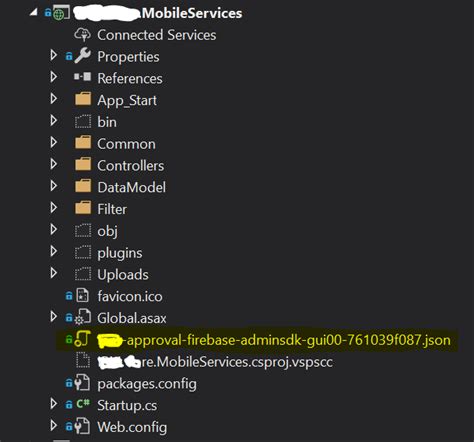474x442 pixels.
Task: Collapse the MobileServices project node
Action: [33, 12]
